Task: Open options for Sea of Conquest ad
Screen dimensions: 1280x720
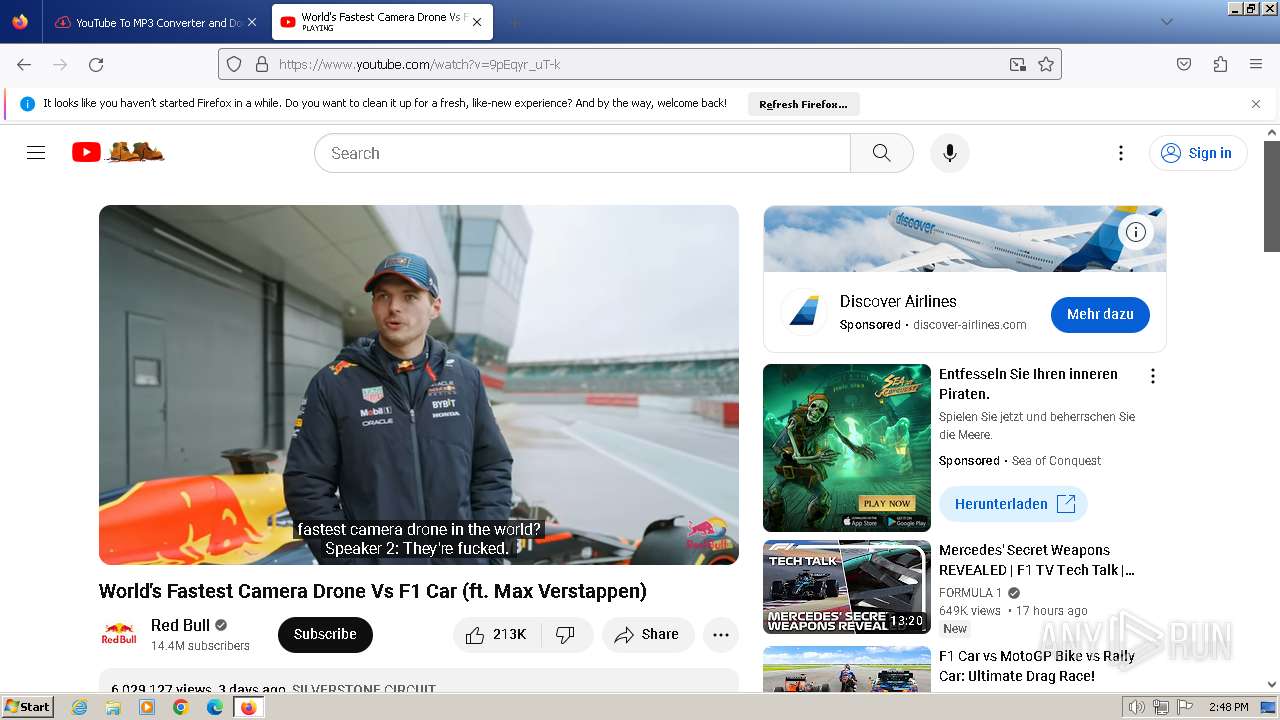Action: click(1153, 376)
